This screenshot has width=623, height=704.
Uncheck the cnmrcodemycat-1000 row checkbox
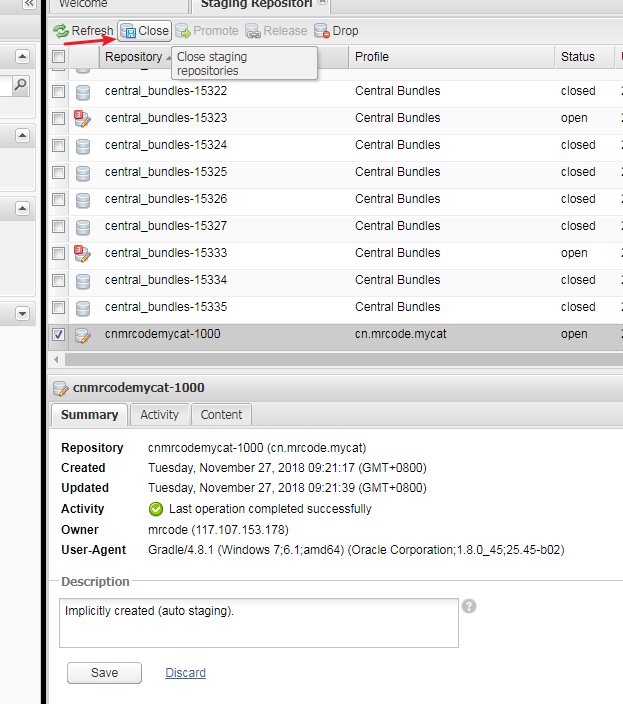point(59,334)
